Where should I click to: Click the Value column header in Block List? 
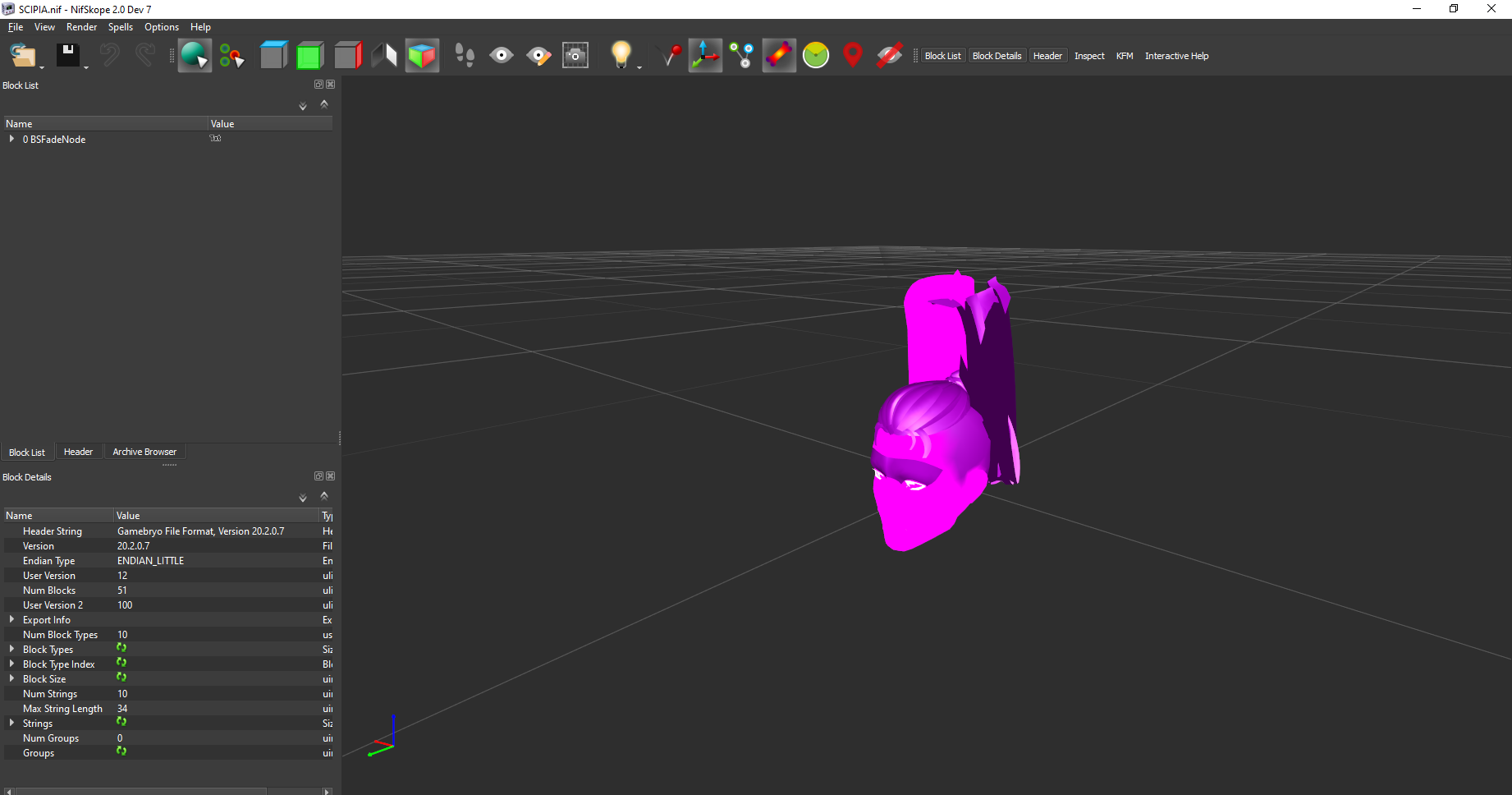pyautogui.click(x=270, y=124)
